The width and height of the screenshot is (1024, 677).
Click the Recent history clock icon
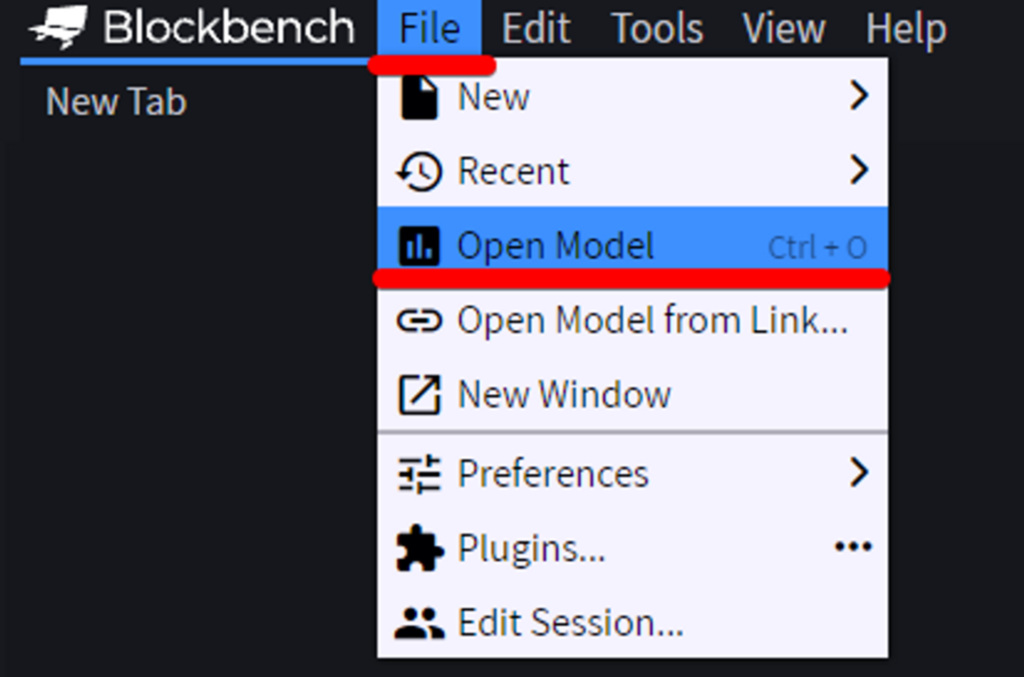[419, 172]
